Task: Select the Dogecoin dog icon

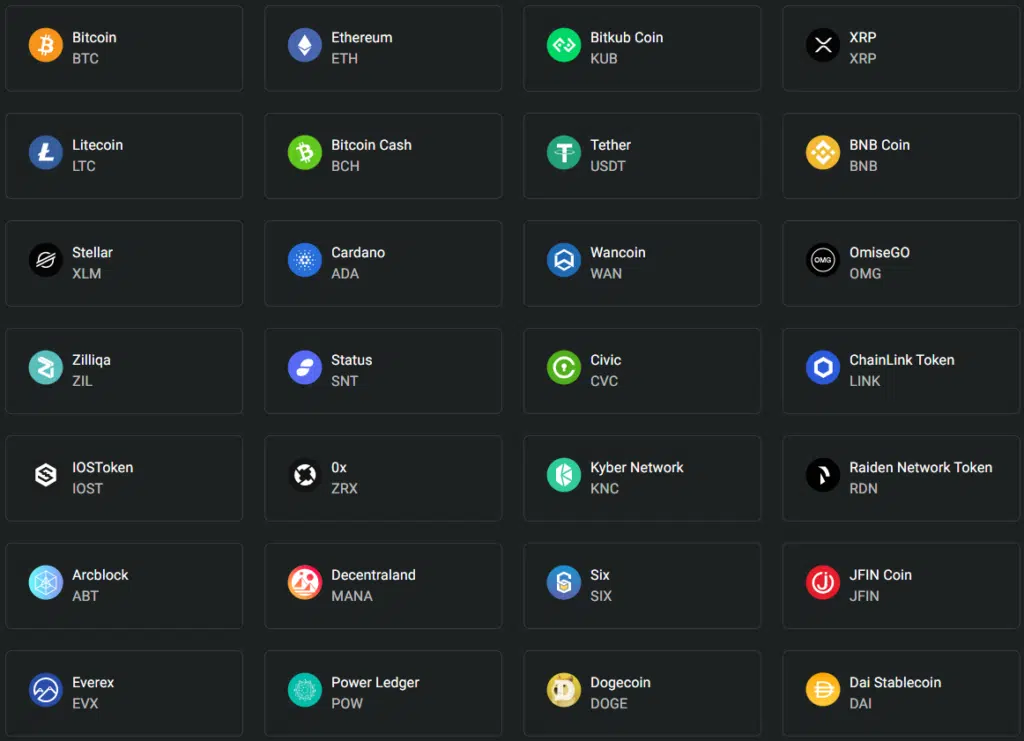Action: coord(564,690)
